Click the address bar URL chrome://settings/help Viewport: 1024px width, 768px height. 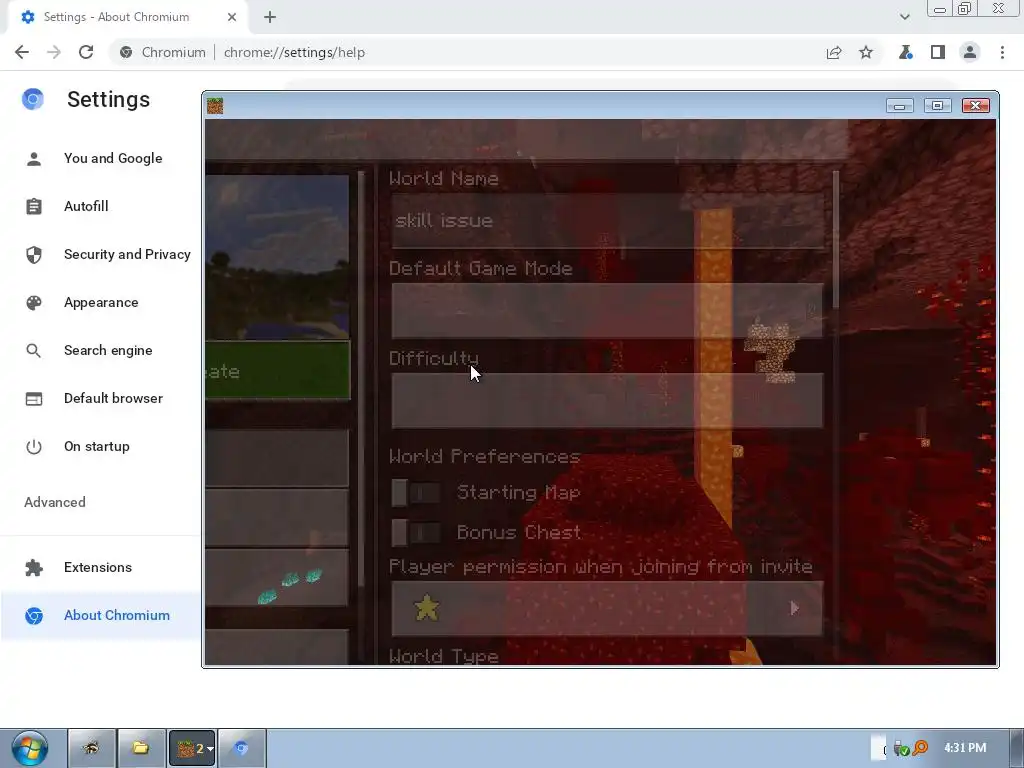[x=294, y=52]
